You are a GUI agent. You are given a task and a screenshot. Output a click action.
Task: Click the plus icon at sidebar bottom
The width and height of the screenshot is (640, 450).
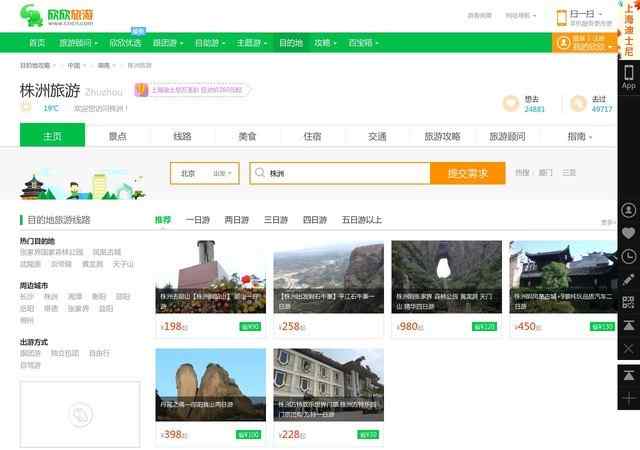pyautogui.click(x=629, y=398)
